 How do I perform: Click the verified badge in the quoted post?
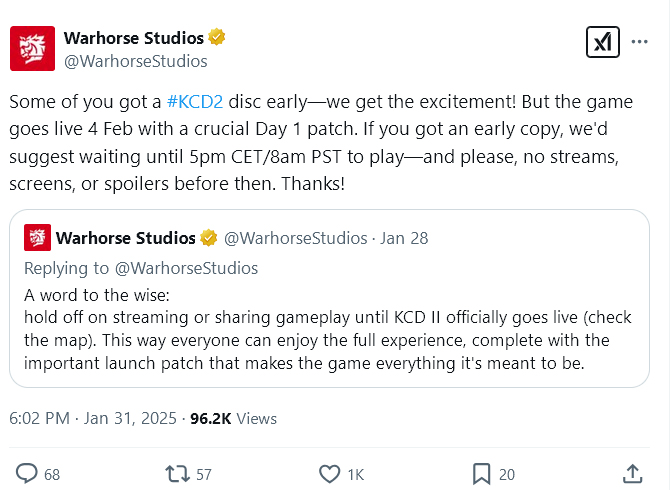[209, 238]
